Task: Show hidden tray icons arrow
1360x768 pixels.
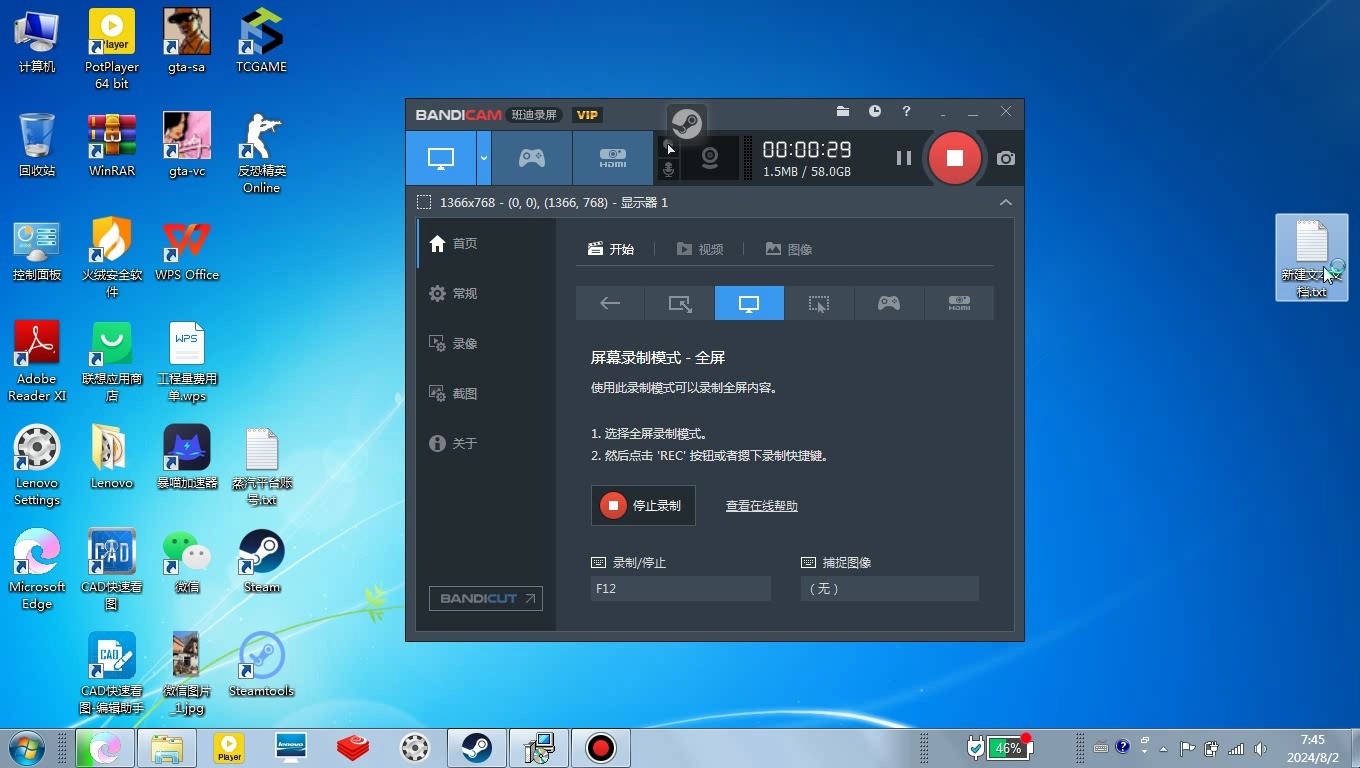Action: 1162,748
